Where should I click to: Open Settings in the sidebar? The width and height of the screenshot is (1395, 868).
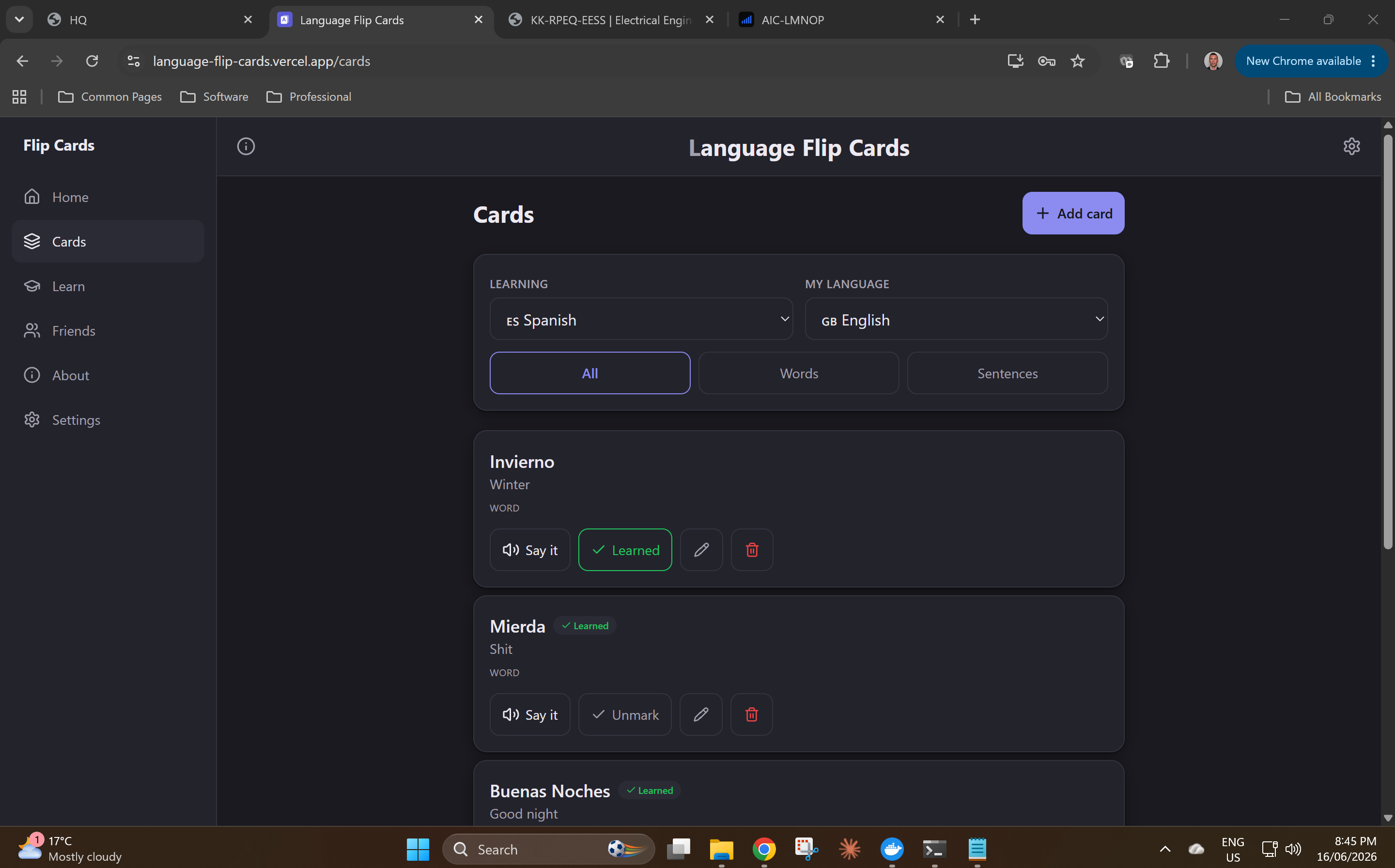tap(108, 419)
